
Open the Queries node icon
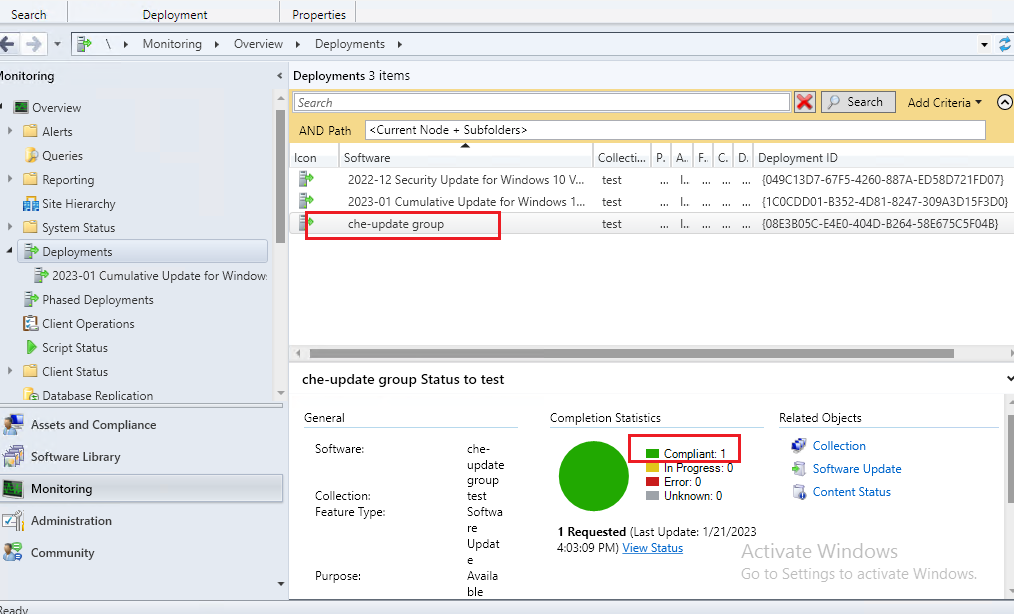pos(30,155)
